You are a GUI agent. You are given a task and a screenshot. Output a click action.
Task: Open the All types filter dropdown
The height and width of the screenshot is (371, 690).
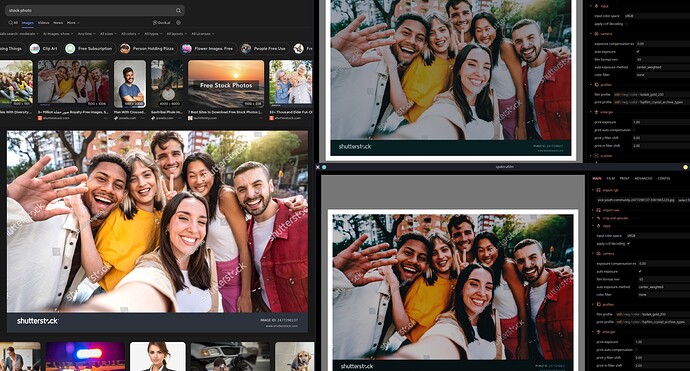[153, 34]
